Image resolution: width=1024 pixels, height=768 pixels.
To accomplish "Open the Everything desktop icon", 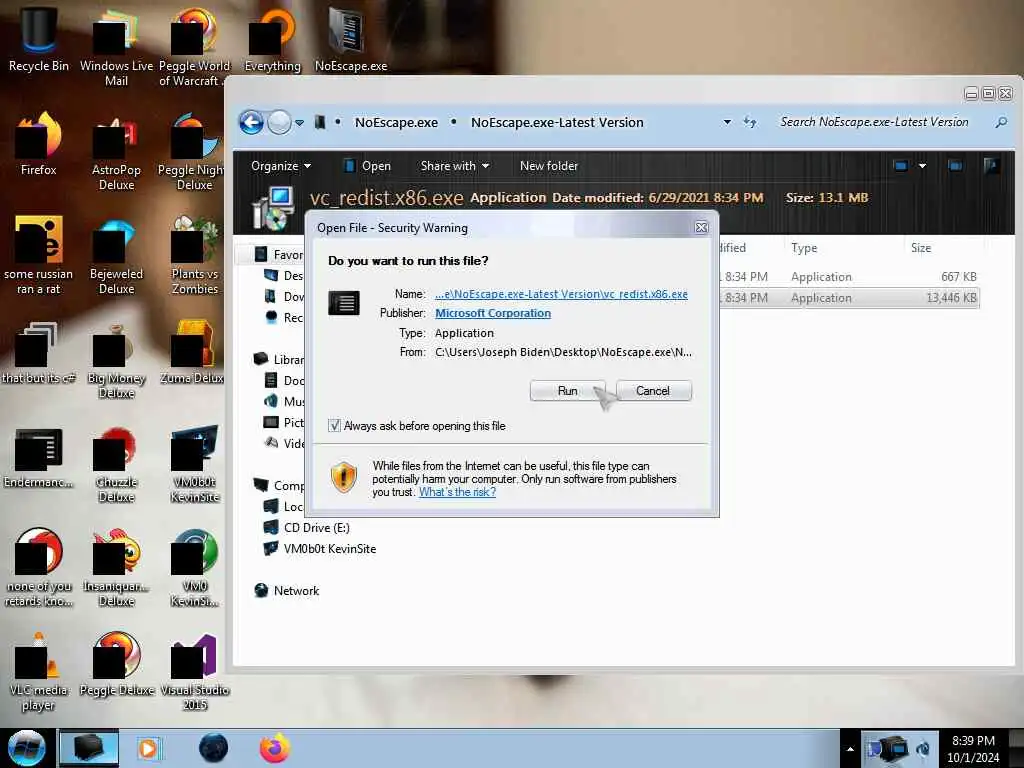I will click(272, 39).
